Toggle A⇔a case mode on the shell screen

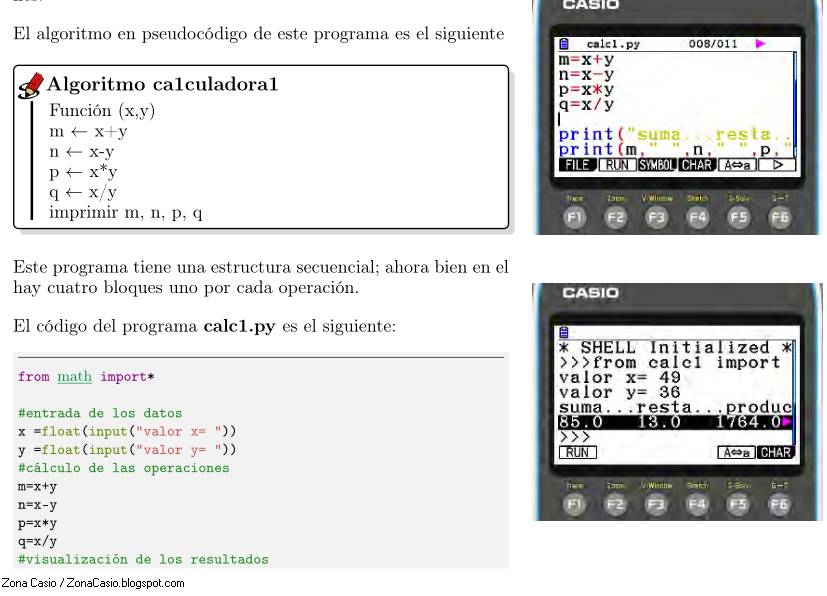click(x=738, y=452)
